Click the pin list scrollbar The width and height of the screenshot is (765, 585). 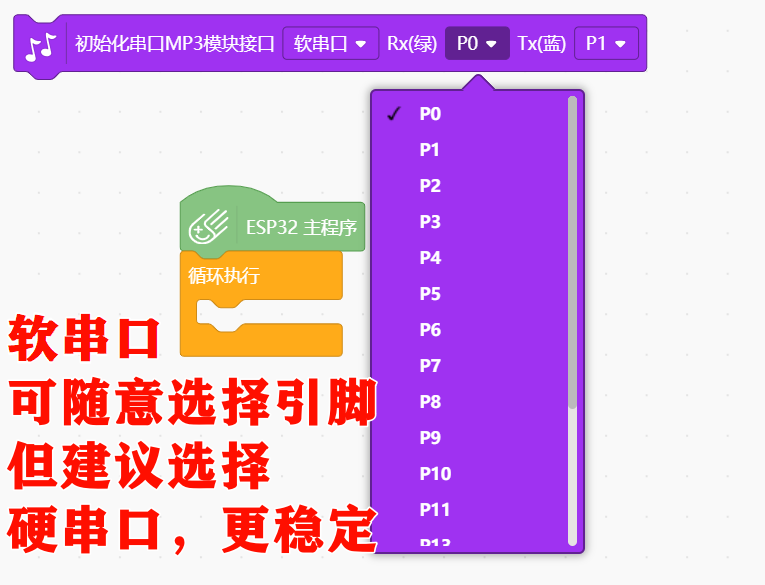(572, 253)
